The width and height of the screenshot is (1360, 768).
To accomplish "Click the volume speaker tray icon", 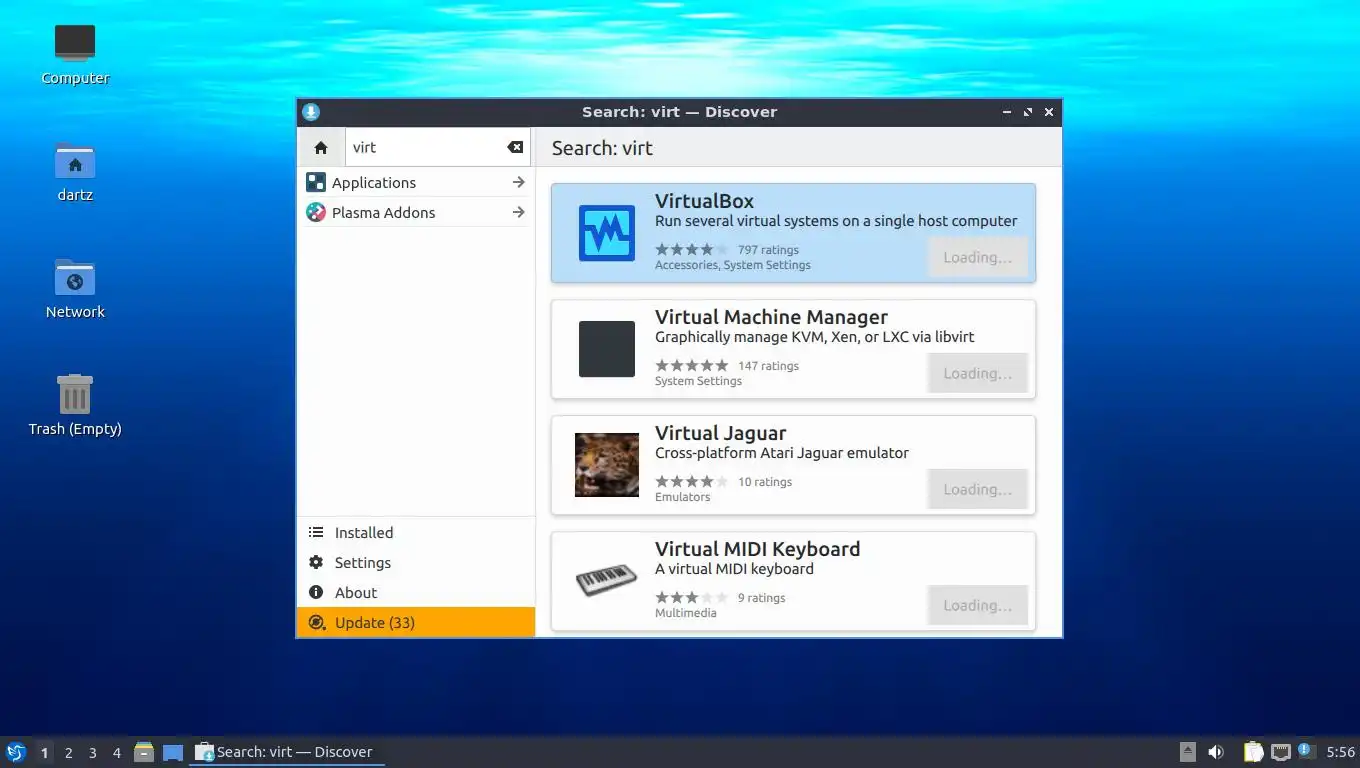I will point(1216,752).
